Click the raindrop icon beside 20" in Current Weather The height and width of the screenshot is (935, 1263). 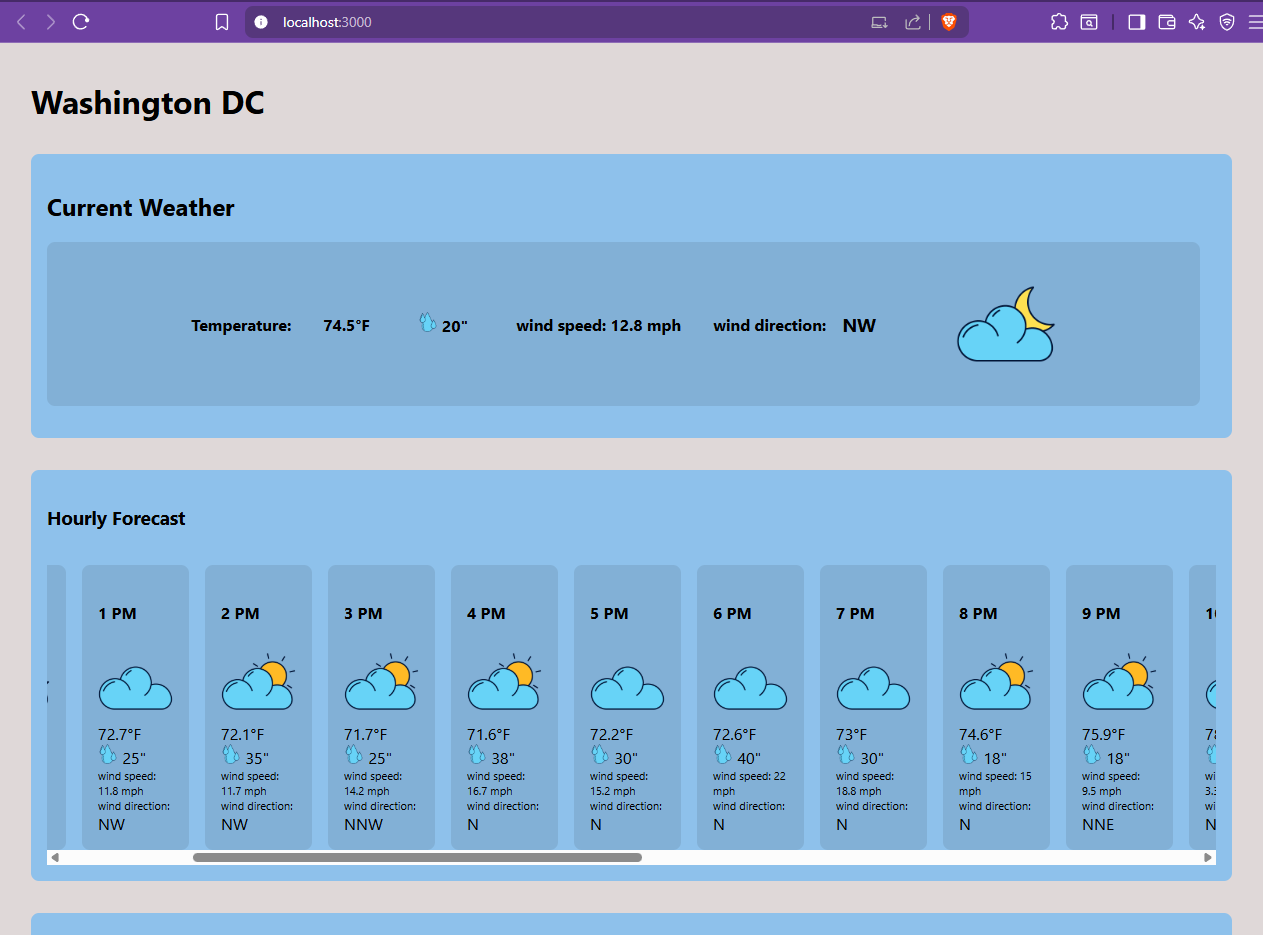click(427, 322)
